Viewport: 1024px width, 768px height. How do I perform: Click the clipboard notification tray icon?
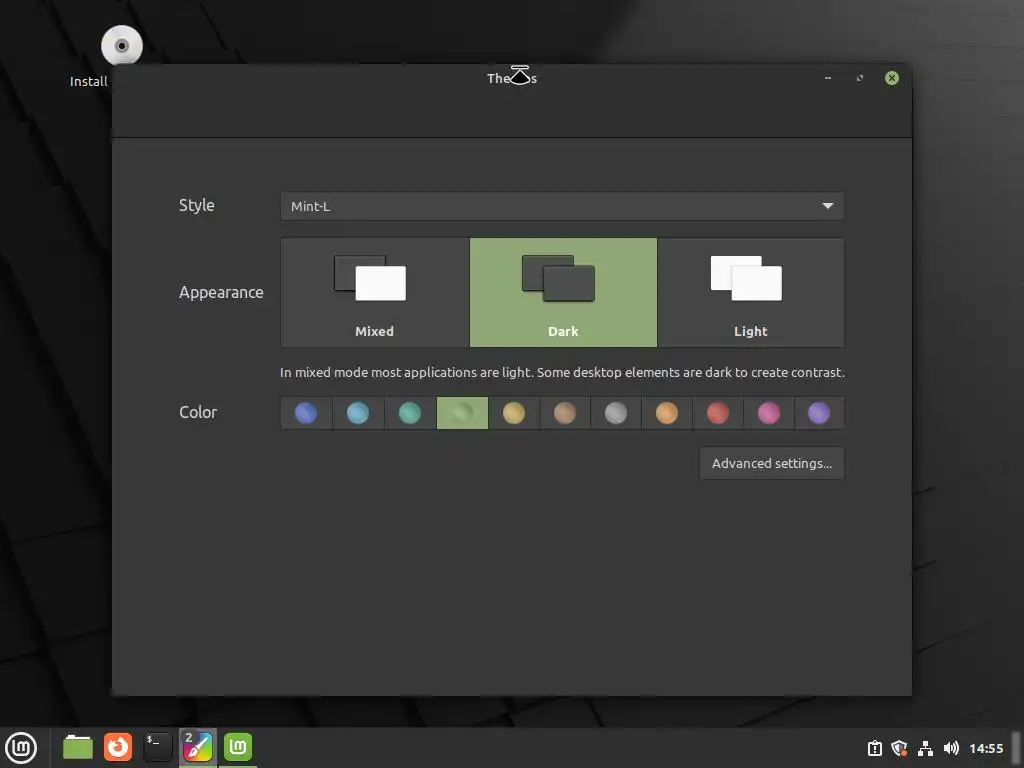pyautogui.click(x=874, y=748)
